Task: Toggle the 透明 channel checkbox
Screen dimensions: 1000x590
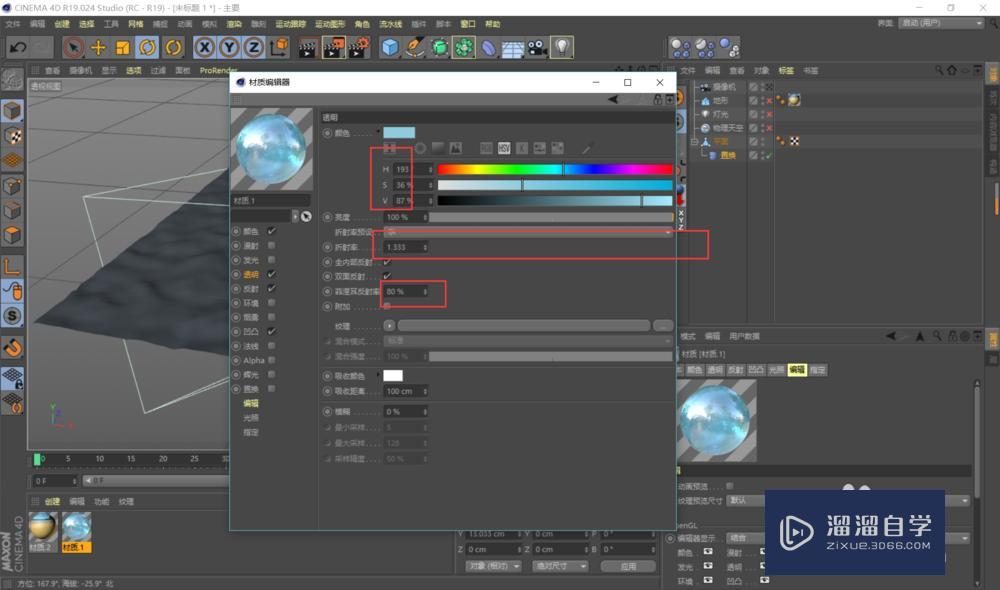Action: click(x=272, y=274)
